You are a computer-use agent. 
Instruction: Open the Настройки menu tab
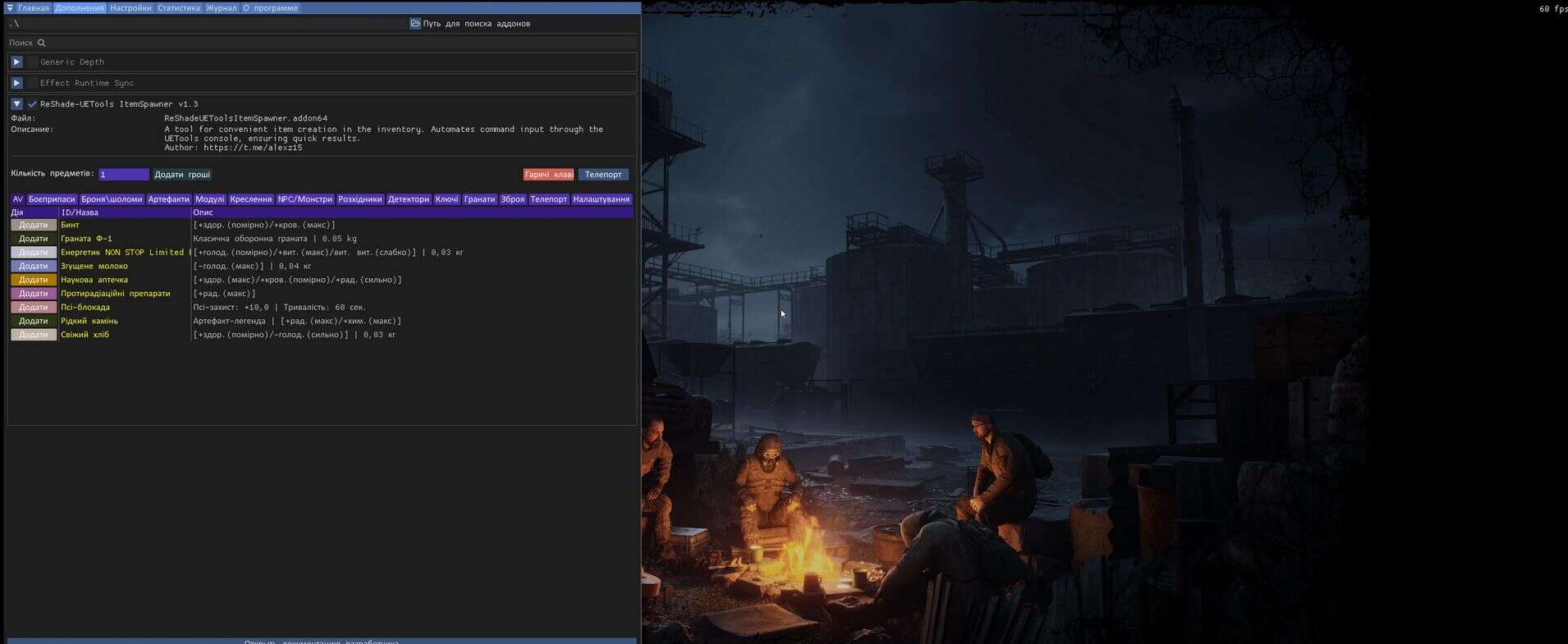[x=130, y=8]
